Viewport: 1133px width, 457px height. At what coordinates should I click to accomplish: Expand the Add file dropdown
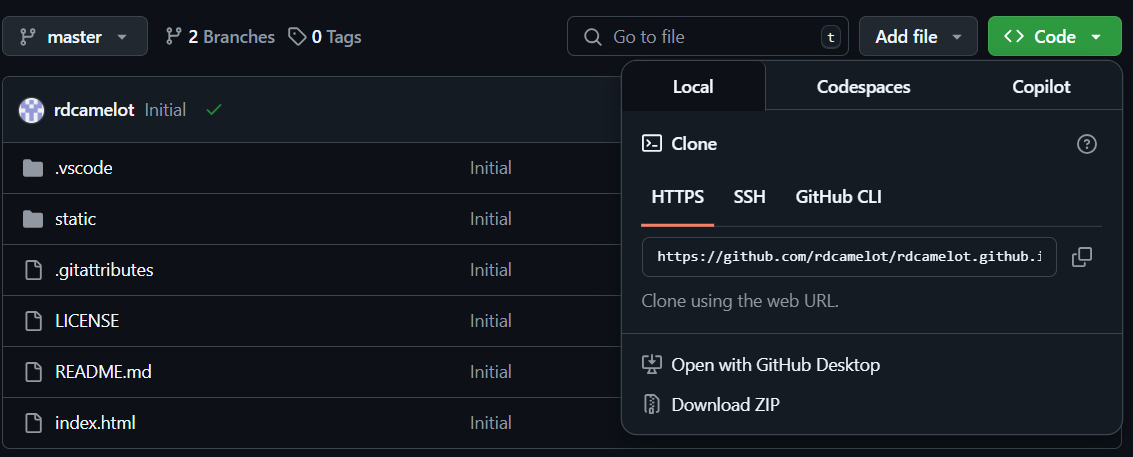[918, 37]
